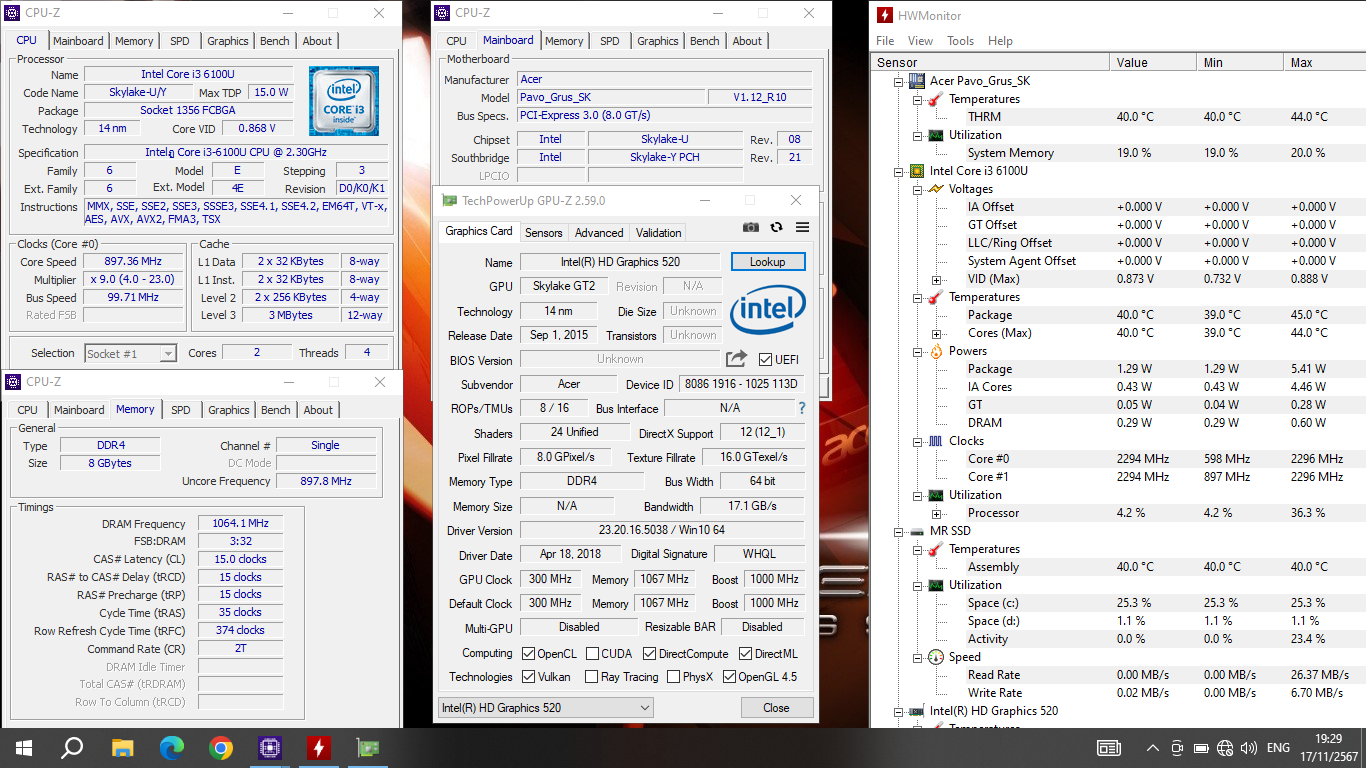Screen dimensions: 1366x768
Task: Open SPD tab in the CPU-Z Memory window
Action: click(x=180, y=410)
